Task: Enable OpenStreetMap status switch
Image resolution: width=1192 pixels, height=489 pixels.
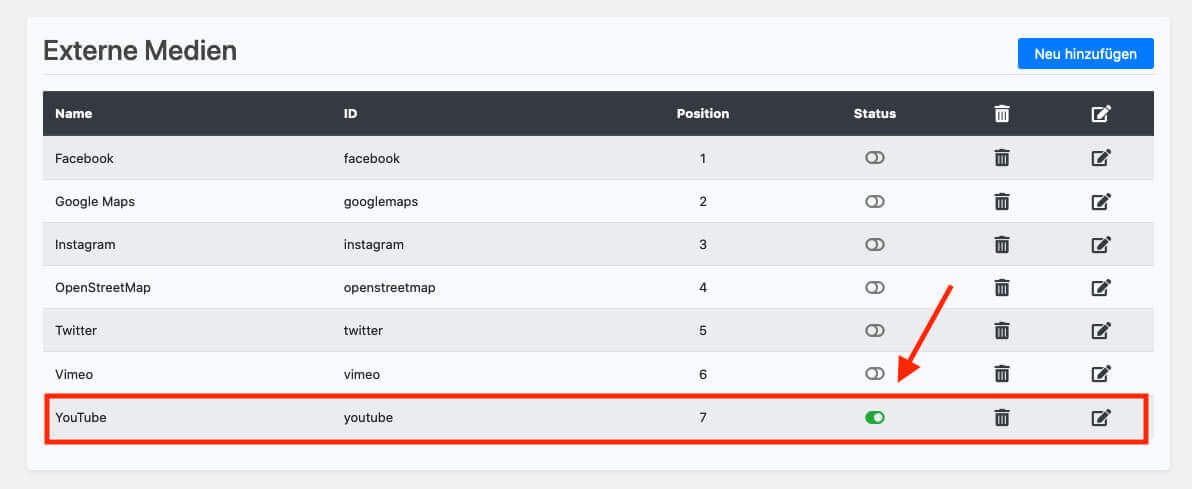Action: coord(875,287)
